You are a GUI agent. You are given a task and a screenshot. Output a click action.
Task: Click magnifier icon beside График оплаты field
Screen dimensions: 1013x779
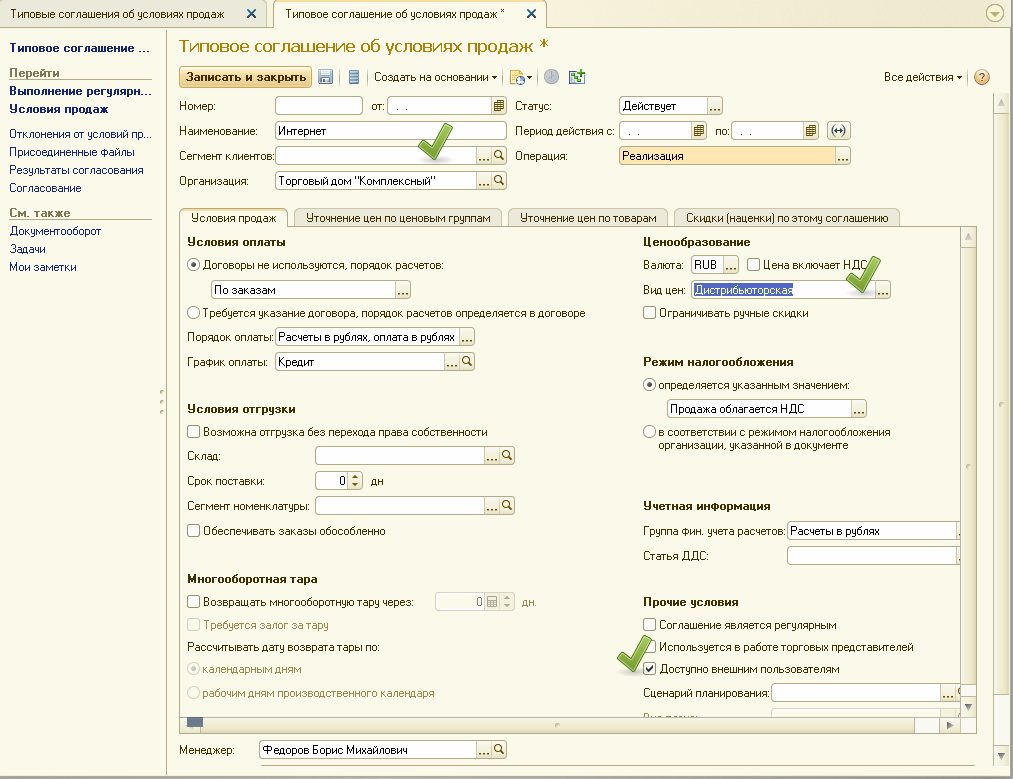(x=467, y=362)
